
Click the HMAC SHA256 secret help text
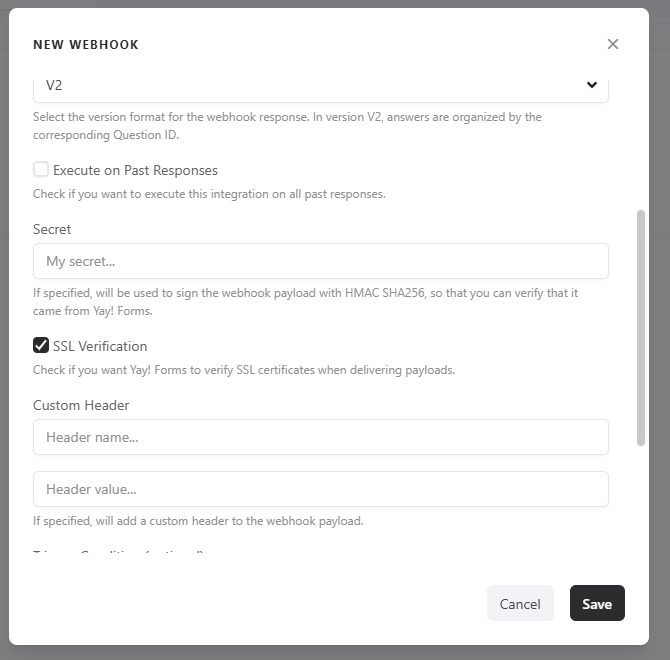tap(305, 302)
